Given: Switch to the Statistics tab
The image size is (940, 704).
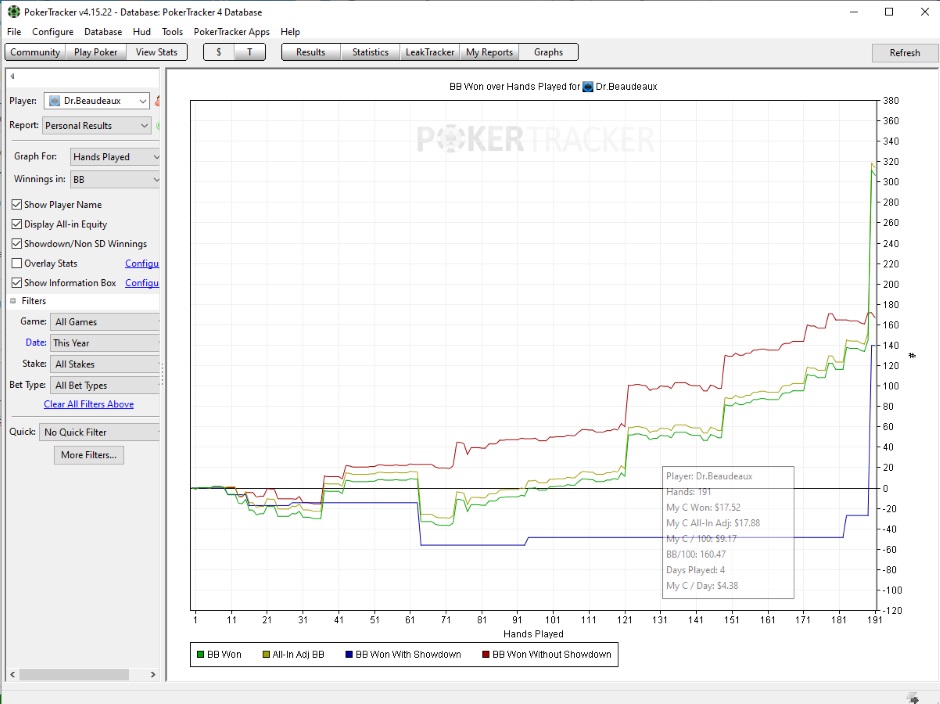Looking at the screenshot, I should click(370, 52).
